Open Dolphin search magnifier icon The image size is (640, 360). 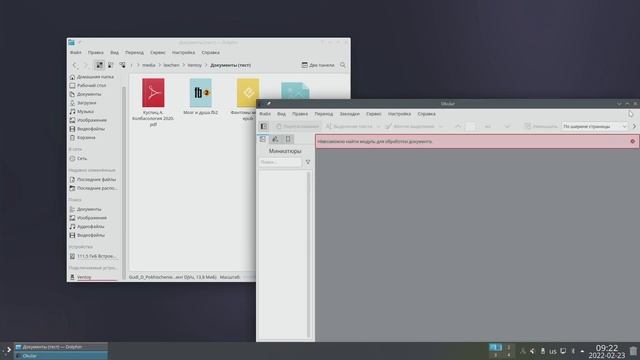[x=343, y=65]
